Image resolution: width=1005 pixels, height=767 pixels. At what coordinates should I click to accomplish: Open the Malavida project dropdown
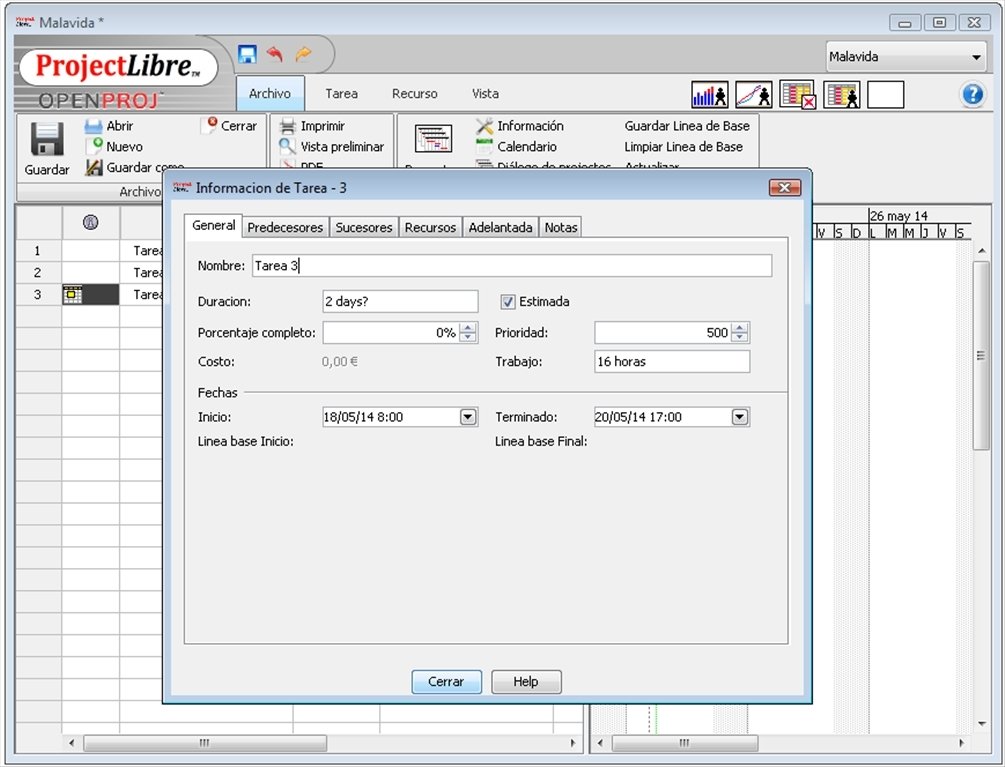pos(906,56)
